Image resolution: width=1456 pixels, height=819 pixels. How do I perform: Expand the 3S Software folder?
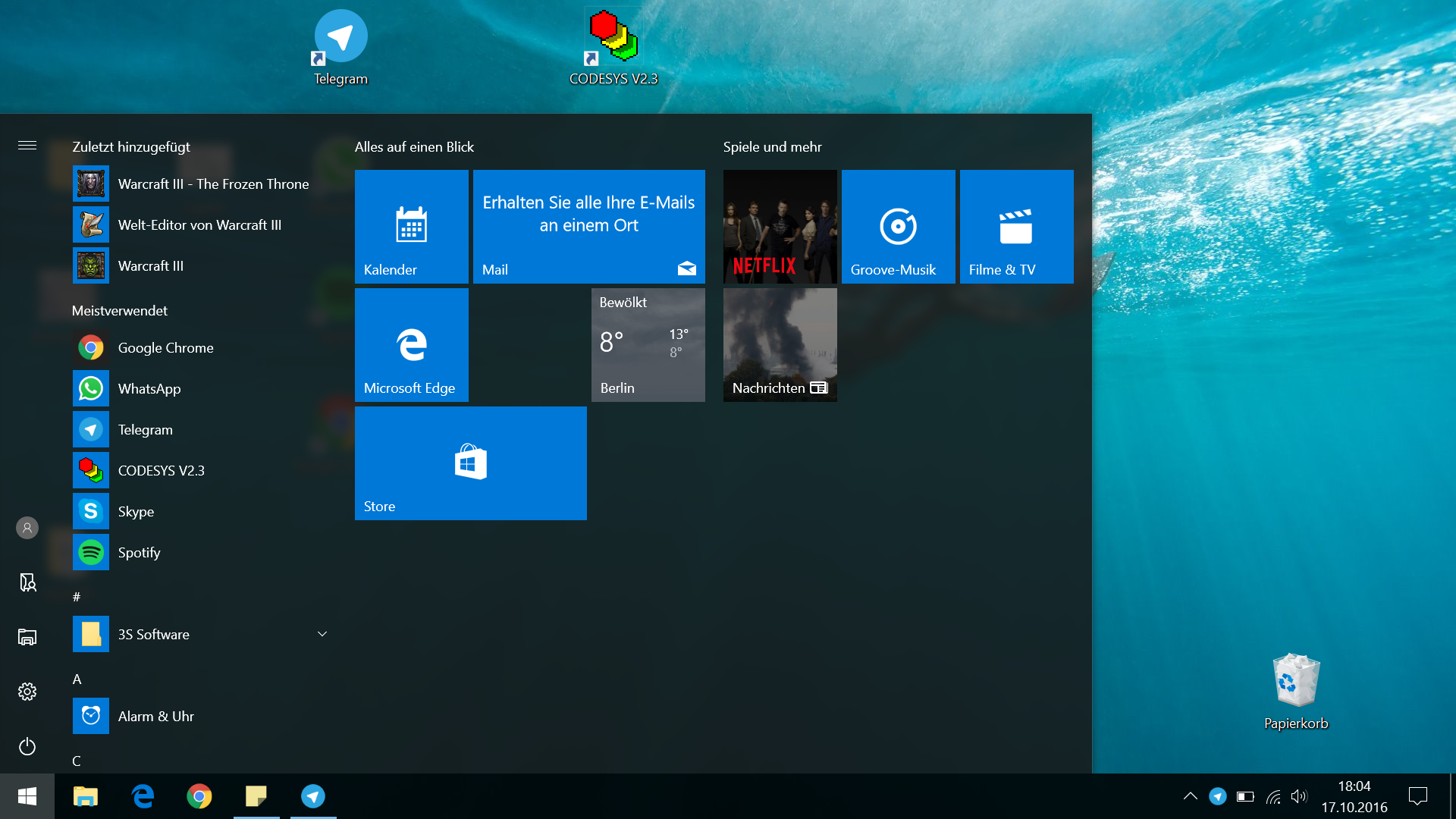point(322,634)
